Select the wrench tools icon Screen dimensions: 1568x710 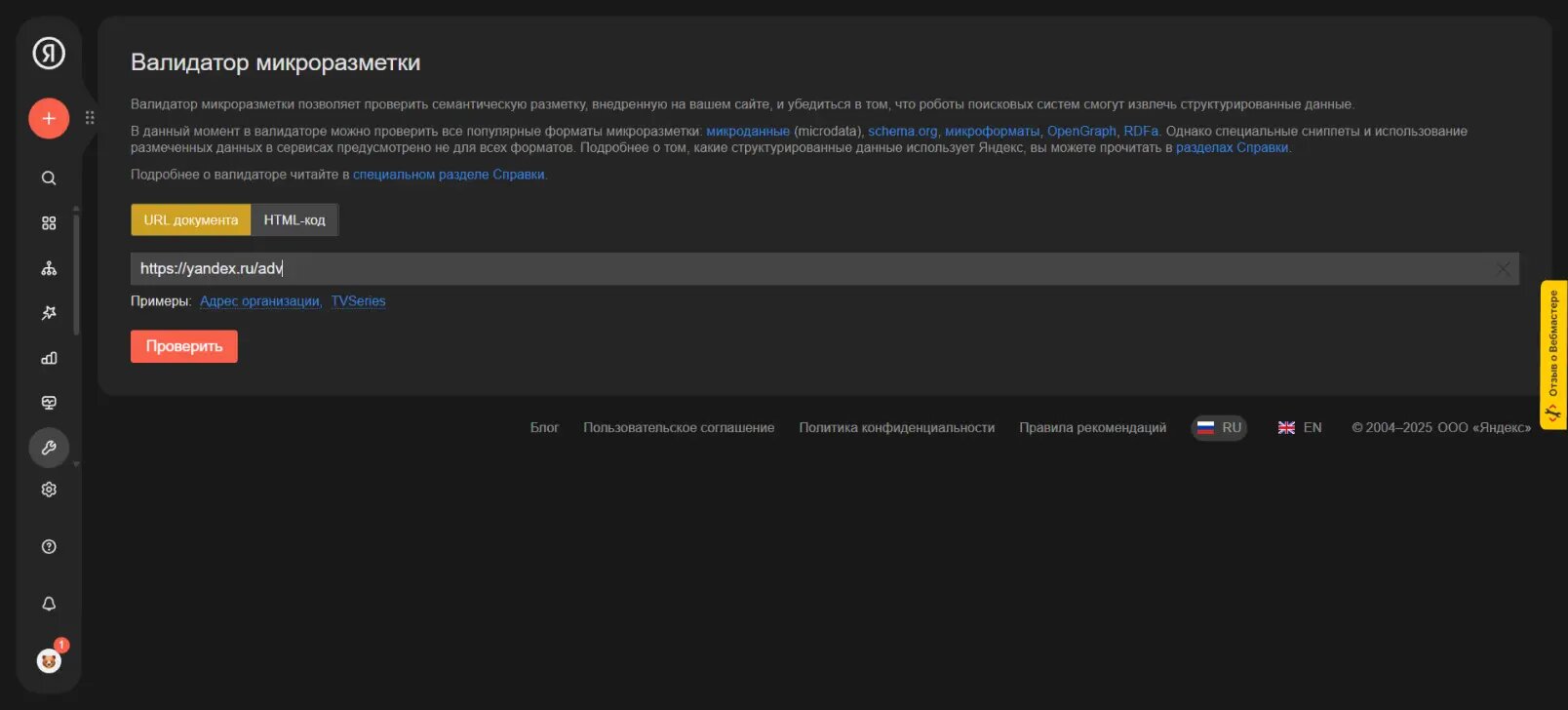tap(49, 448)
